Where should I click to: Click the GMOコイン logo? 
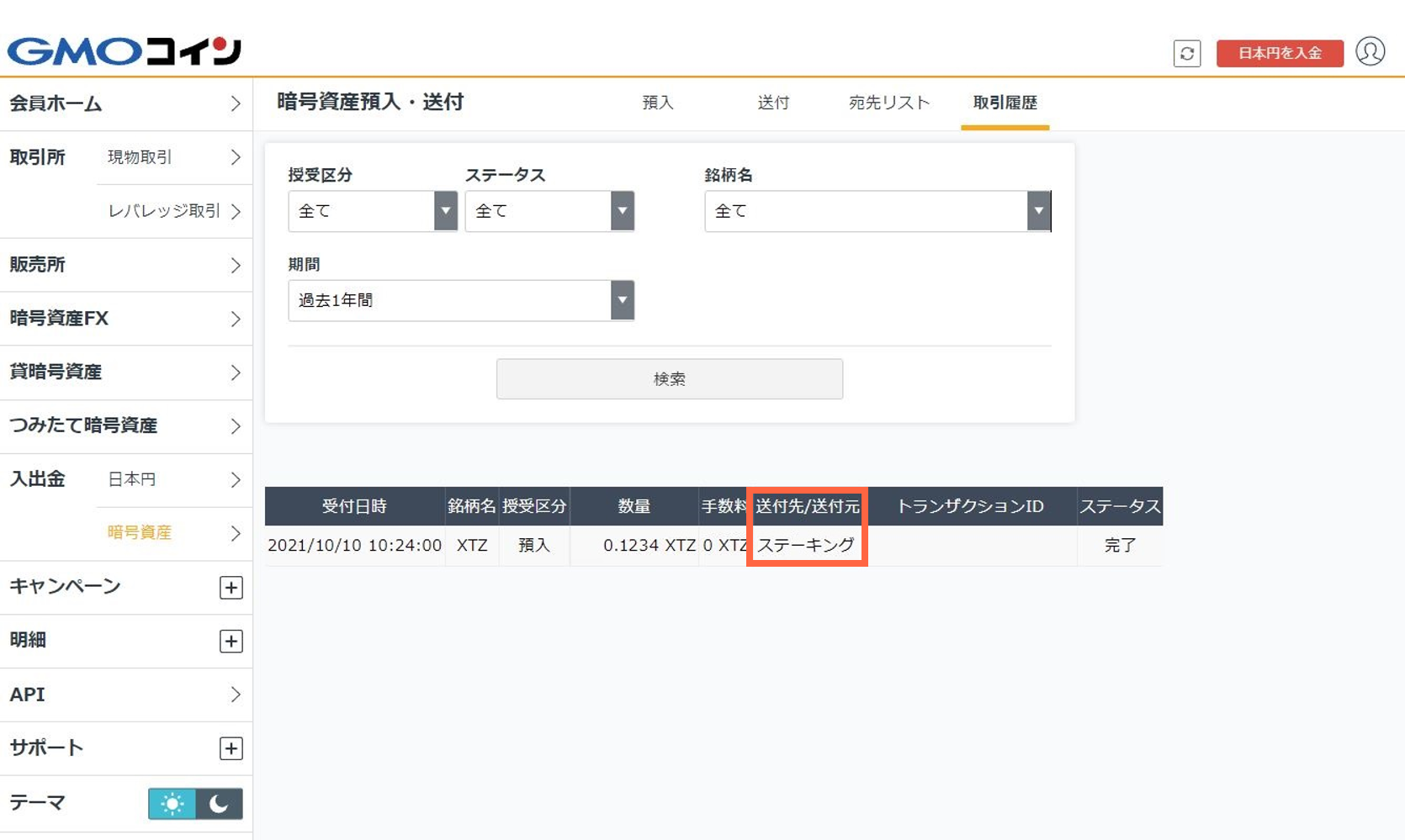tap(123, 50)
